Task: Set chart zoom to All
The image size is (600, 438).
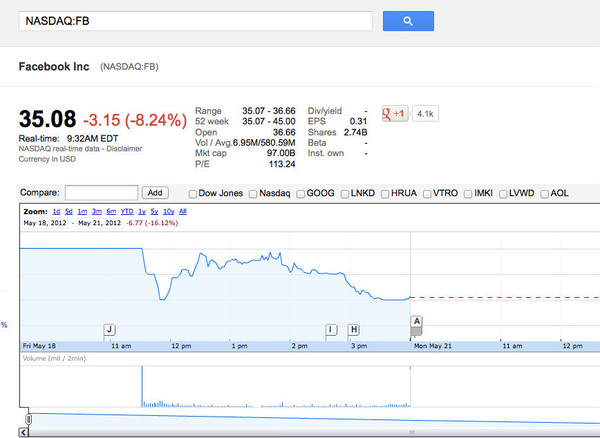Action: point(183,212)
